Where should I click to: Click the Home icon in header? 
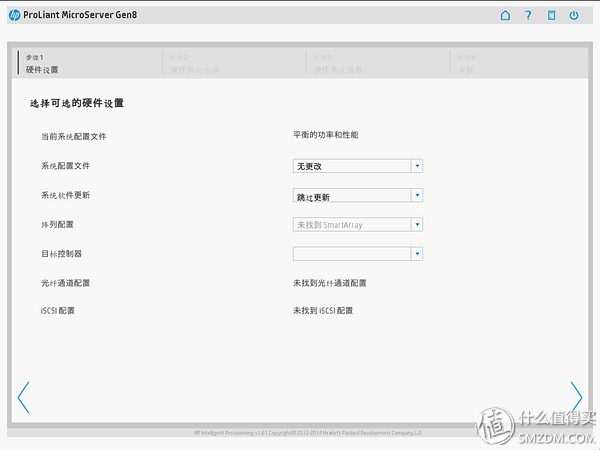[x=505, y=15]
